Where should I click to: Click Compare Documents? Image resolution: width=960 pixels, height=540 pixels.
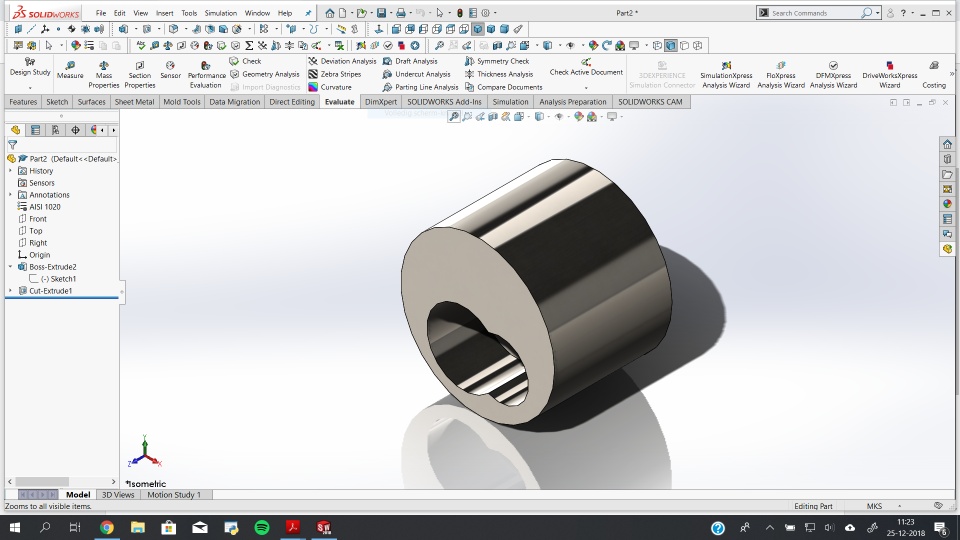[x=503, y=87]
